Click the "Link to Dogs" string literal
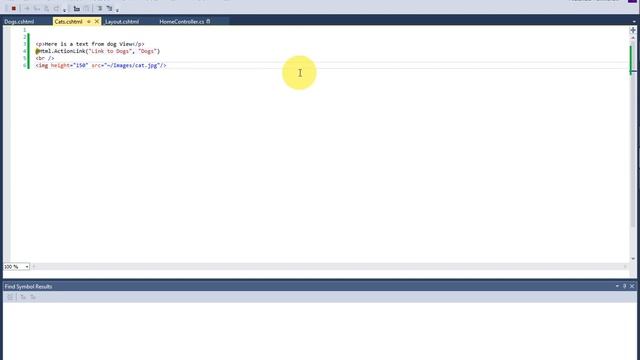This screenshot has height=360, width=640. 109,51
